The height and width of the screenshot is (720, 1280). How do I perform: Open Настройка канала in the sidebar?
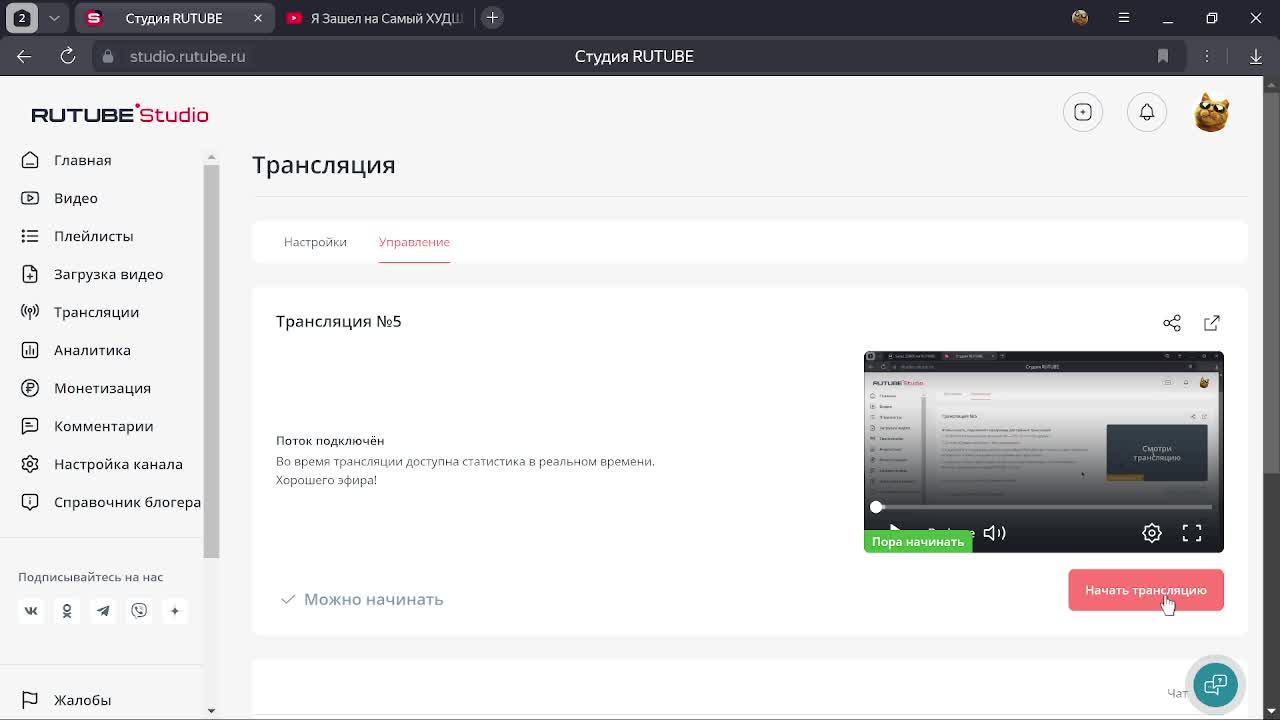[102, 464]
